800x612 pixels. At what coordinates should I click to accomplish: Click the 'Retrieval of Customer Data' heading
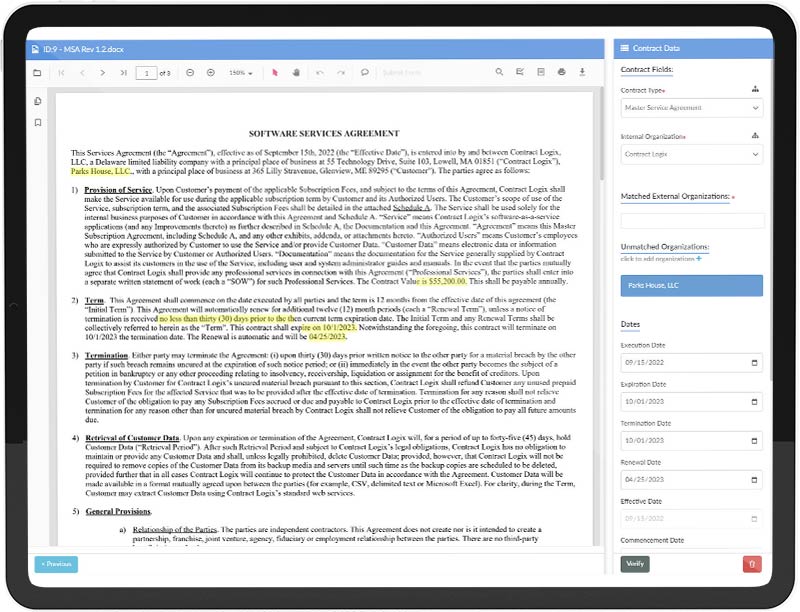coord(132,438)
